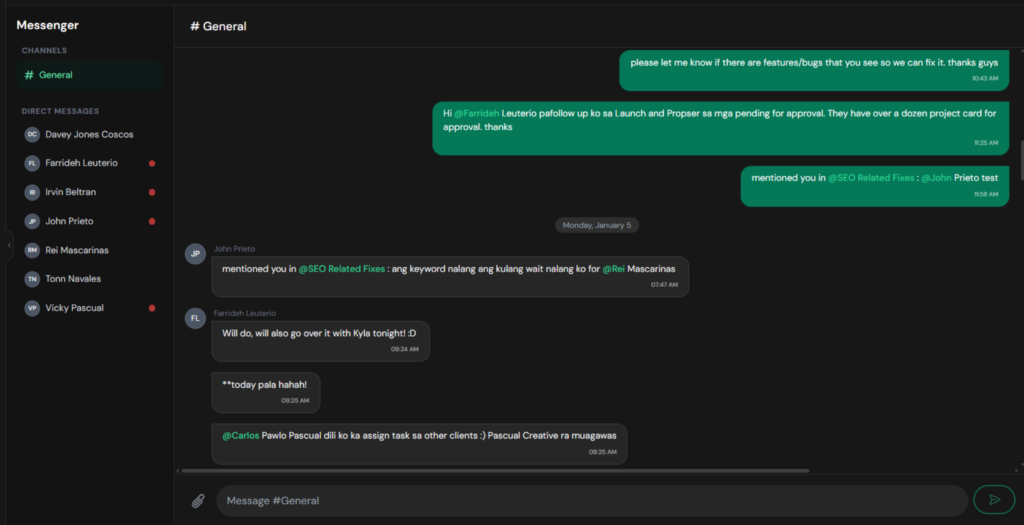This screenshot has height=525, width=1024.
Task: Collapse the sidebar using left edge arrow
Action: click(9, 245)
